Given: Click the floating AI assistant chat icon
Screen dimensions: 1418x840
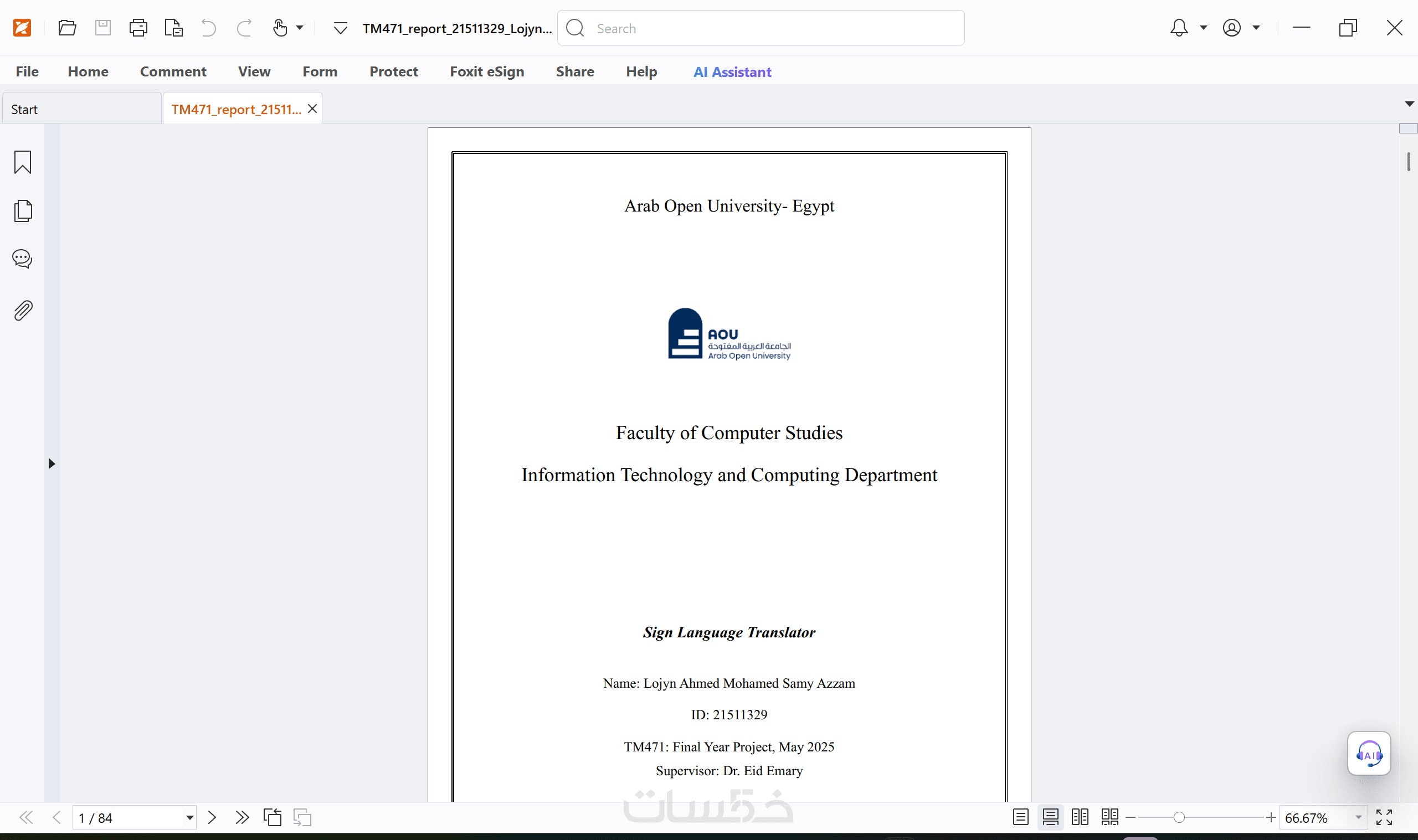Looking at the screenshot, I should click(1368, 754).
